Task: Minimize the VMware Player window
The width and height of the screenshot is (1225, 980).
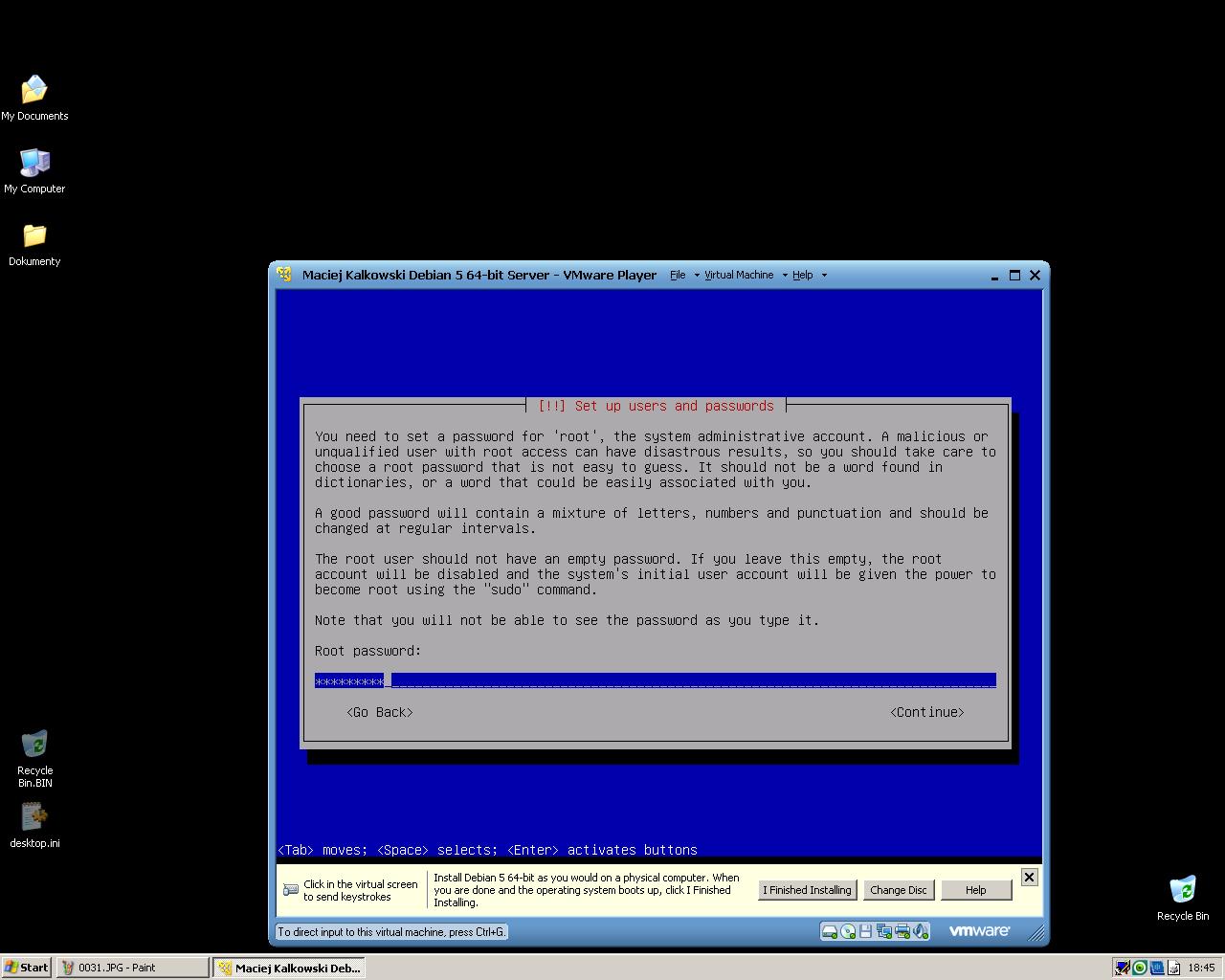Action: tap(995, 275)
